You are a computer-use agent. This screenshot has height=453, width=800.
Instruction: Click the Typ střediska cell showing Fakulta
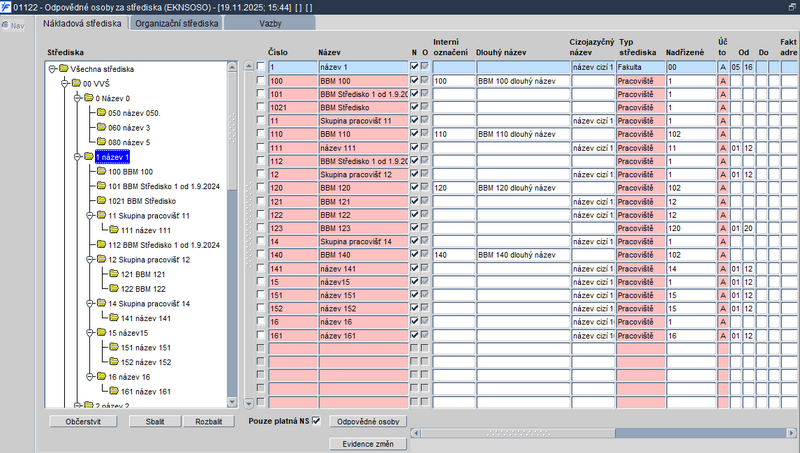coord(640,67)
